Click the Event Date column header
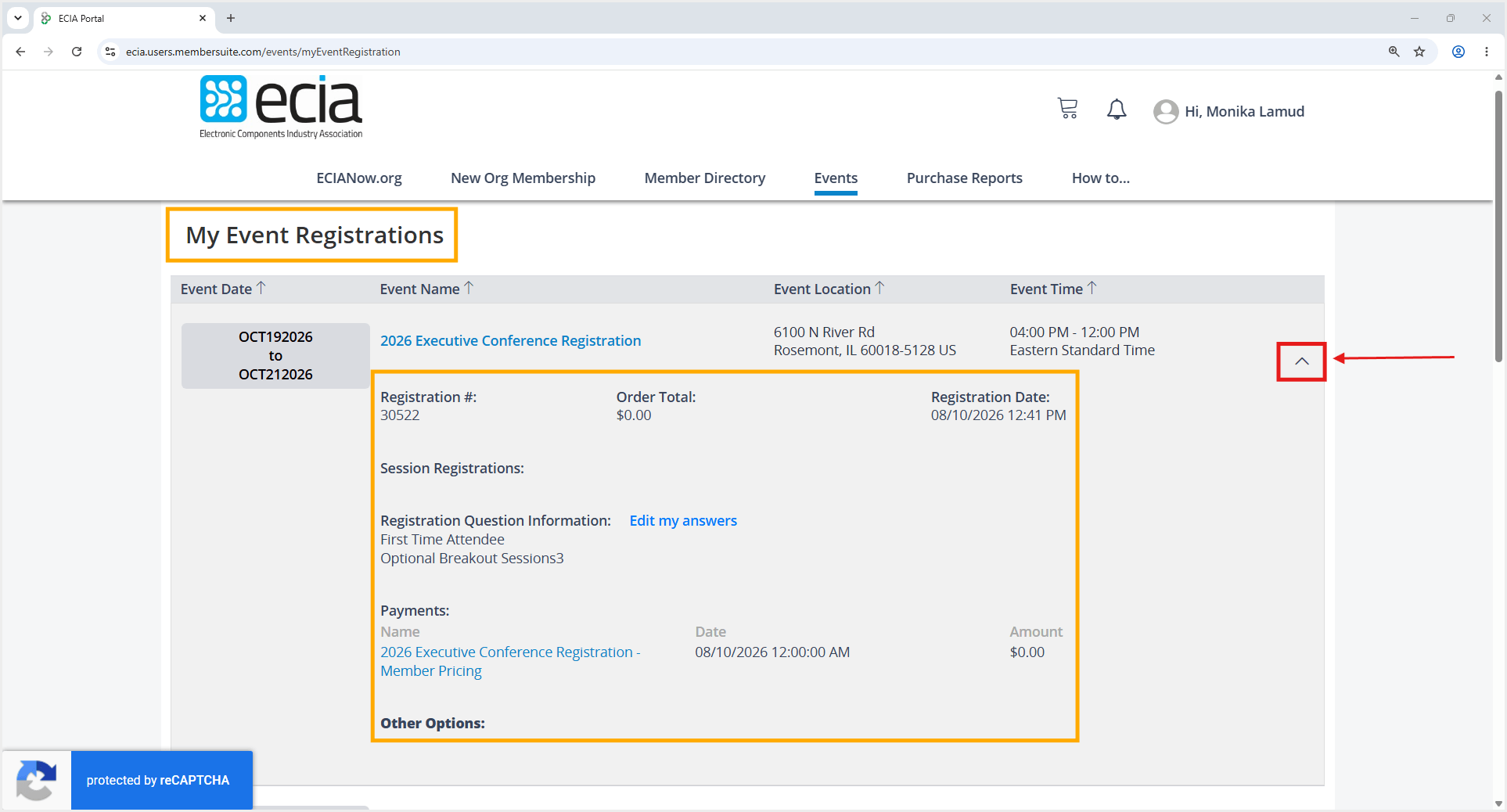Screen dimensions: 1507x812 [216, 289]
